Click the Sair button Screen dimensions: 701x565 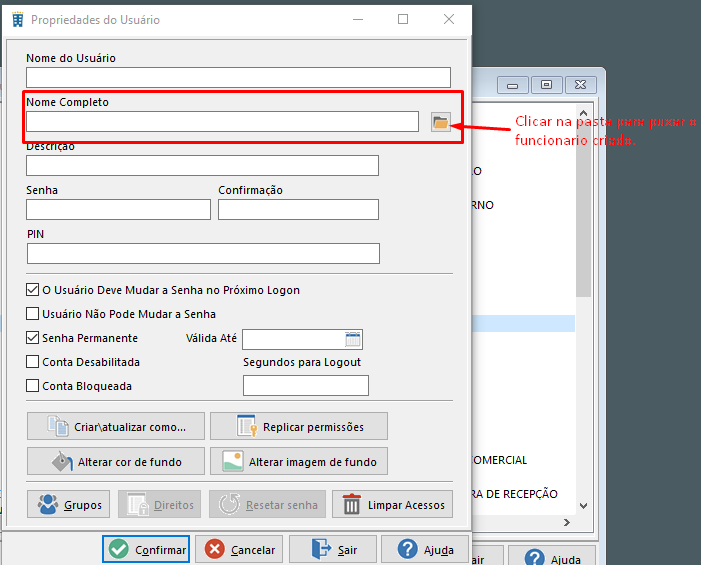pyautogui.click(x=333, y=549)
